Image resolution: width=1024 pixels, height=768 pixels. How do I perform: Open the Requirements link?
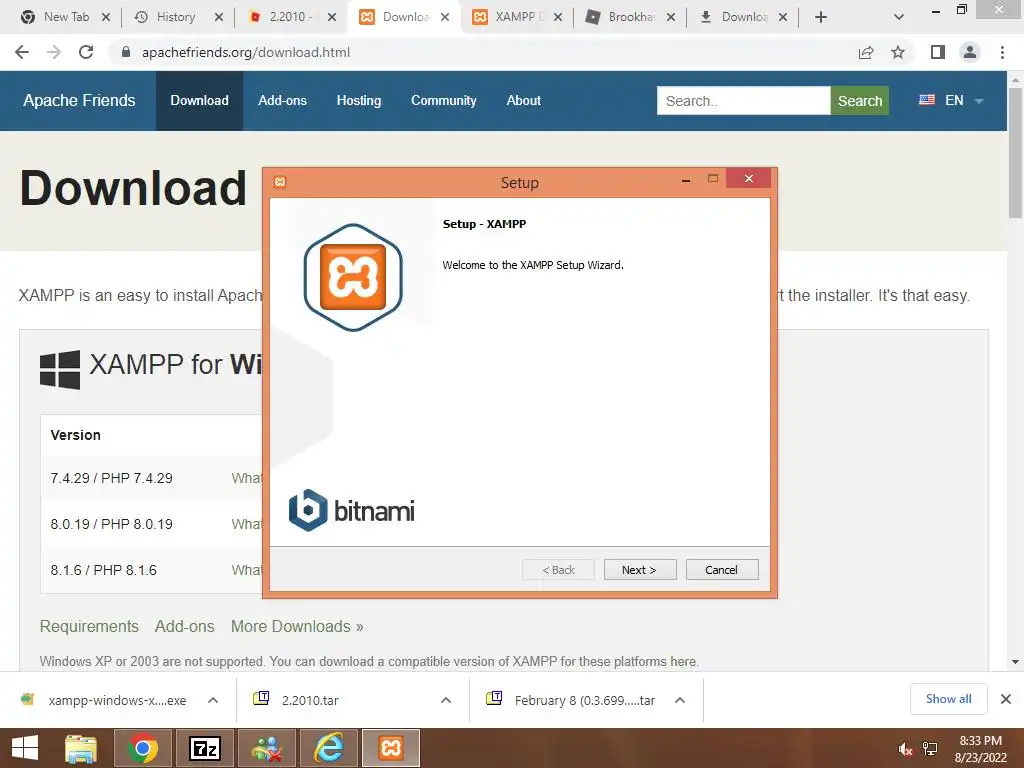(89, 626)
